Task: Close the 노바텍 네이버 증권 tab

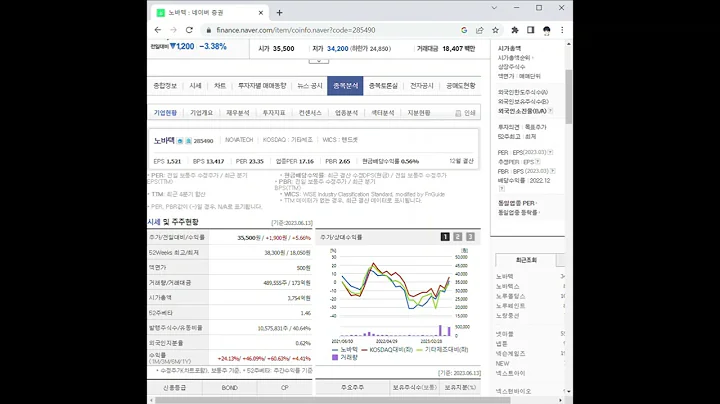Action: (261, 13)
